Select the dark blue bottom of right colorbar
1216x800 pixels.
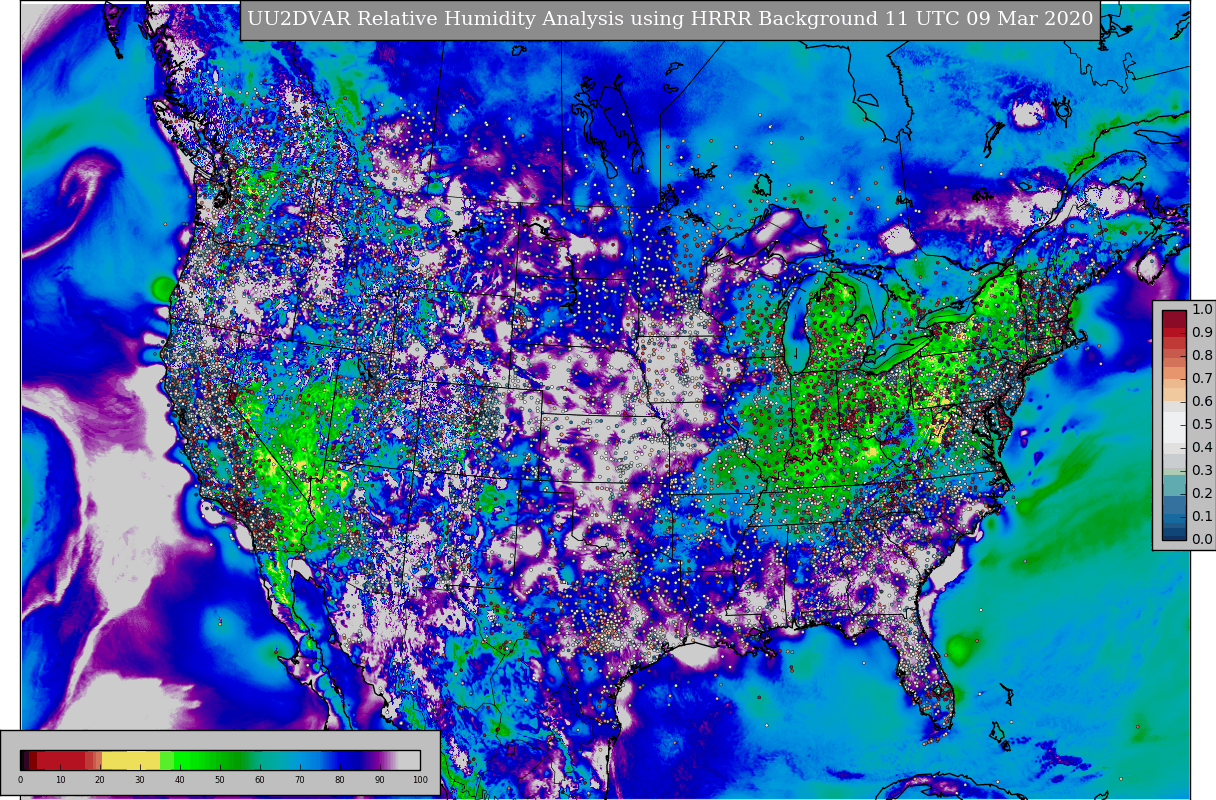point(1174,534)
